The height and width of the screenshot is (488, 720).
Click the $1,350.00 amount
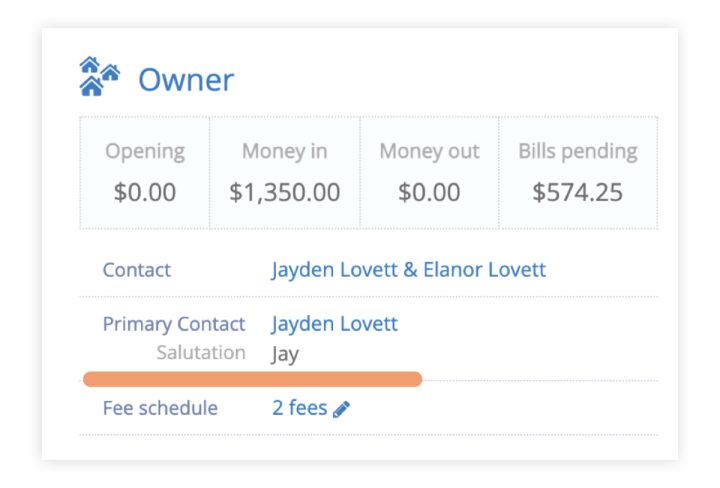(285, 192)
